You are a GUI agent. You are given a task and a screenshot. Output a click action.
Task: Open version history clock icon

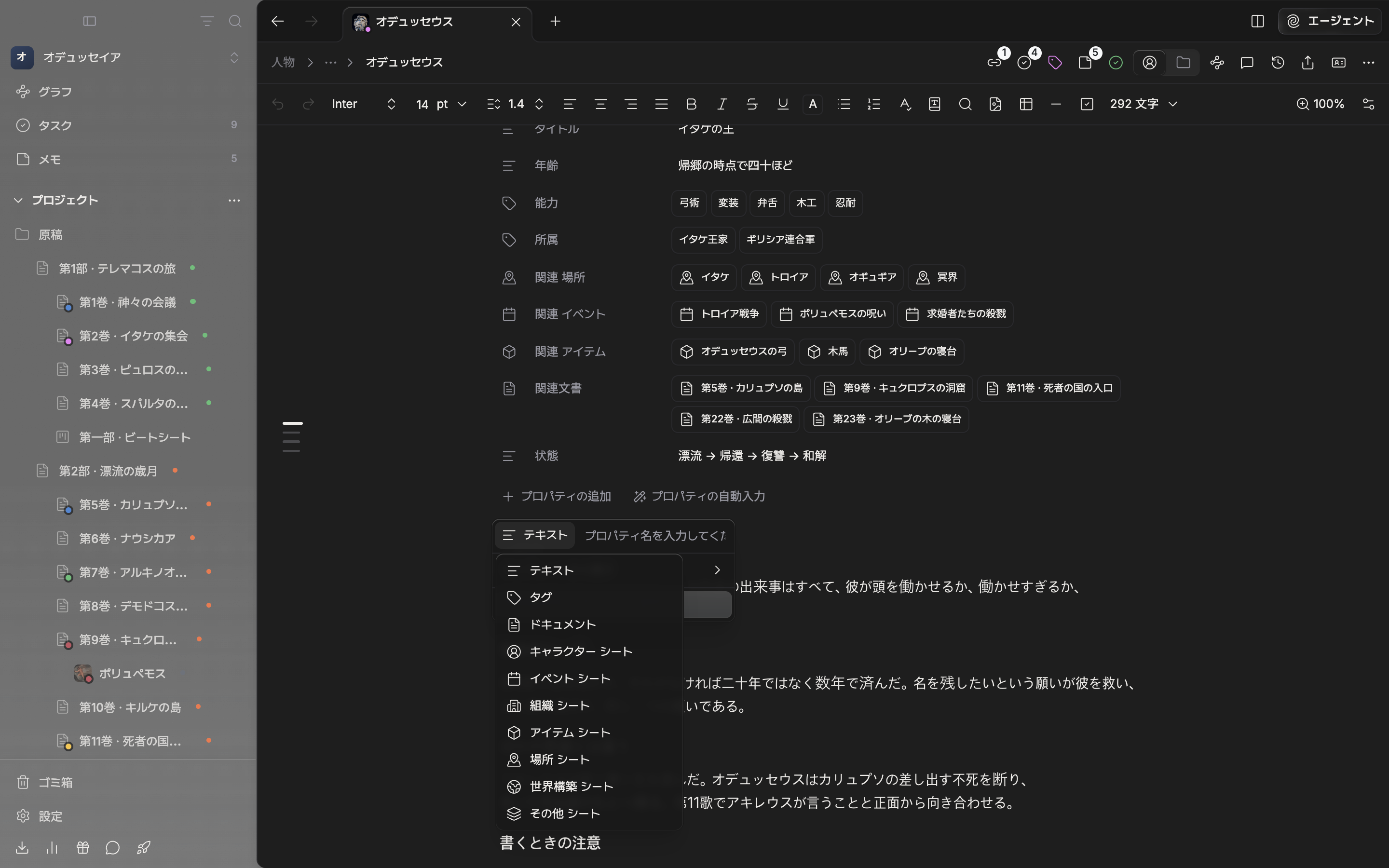[1278, 63]
